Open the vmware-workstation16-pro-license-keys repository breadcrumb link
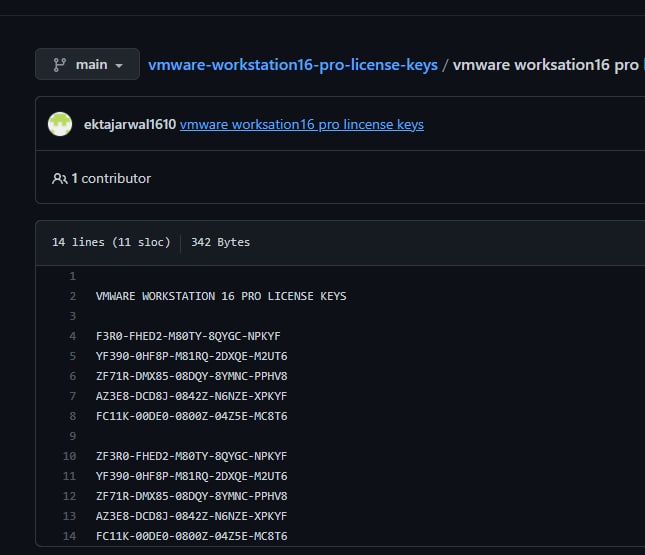This screenshot has width=645, height=555. 293,64
